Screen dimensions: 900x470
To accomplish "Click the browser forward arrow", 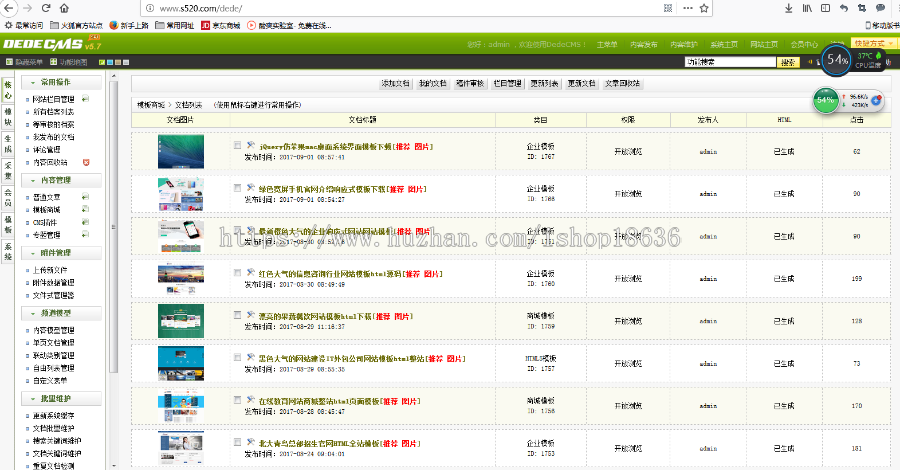I will 27,8.
